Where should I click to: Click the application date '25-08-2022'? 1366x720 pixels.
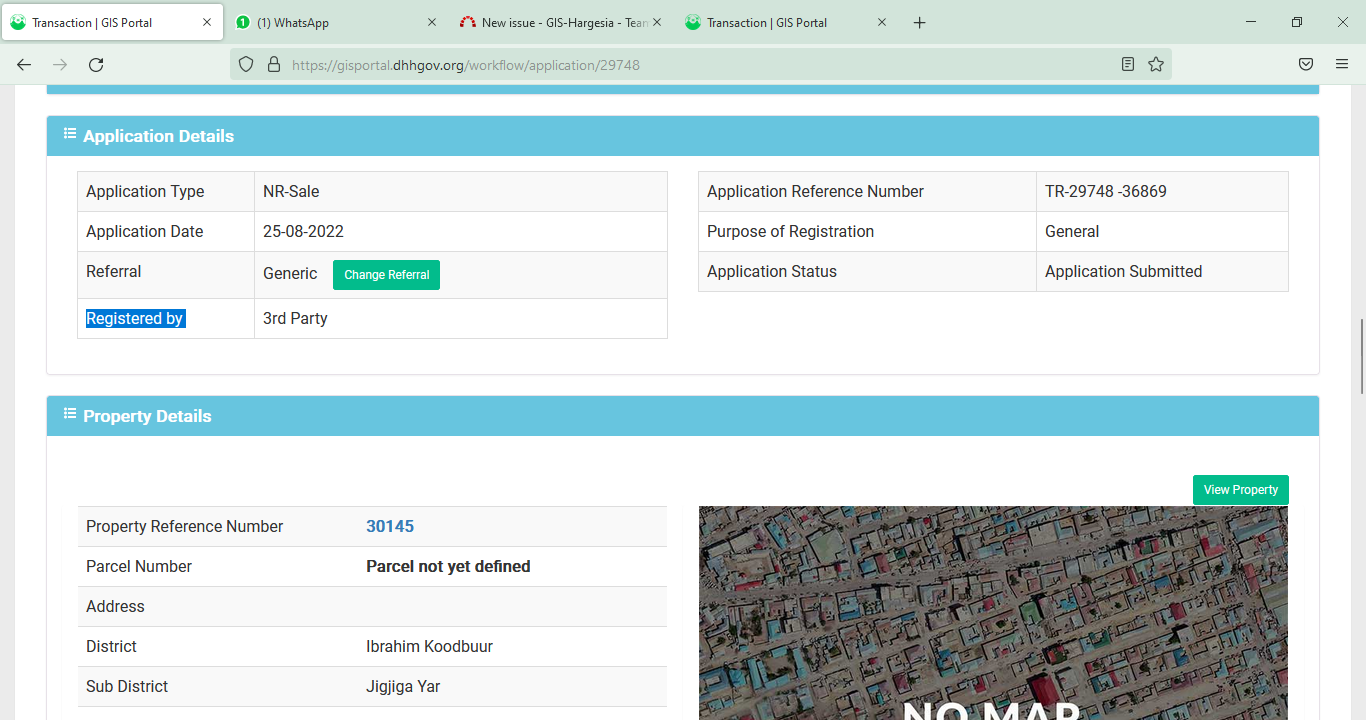(303, 231)
